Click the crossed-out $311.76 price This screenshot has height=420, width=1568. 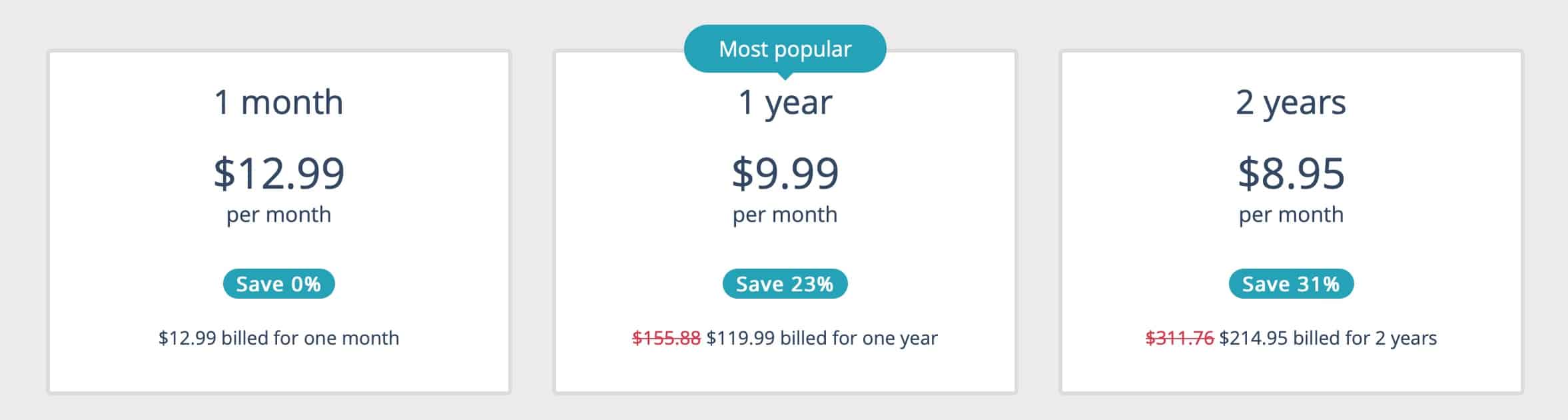[1180, 338]
